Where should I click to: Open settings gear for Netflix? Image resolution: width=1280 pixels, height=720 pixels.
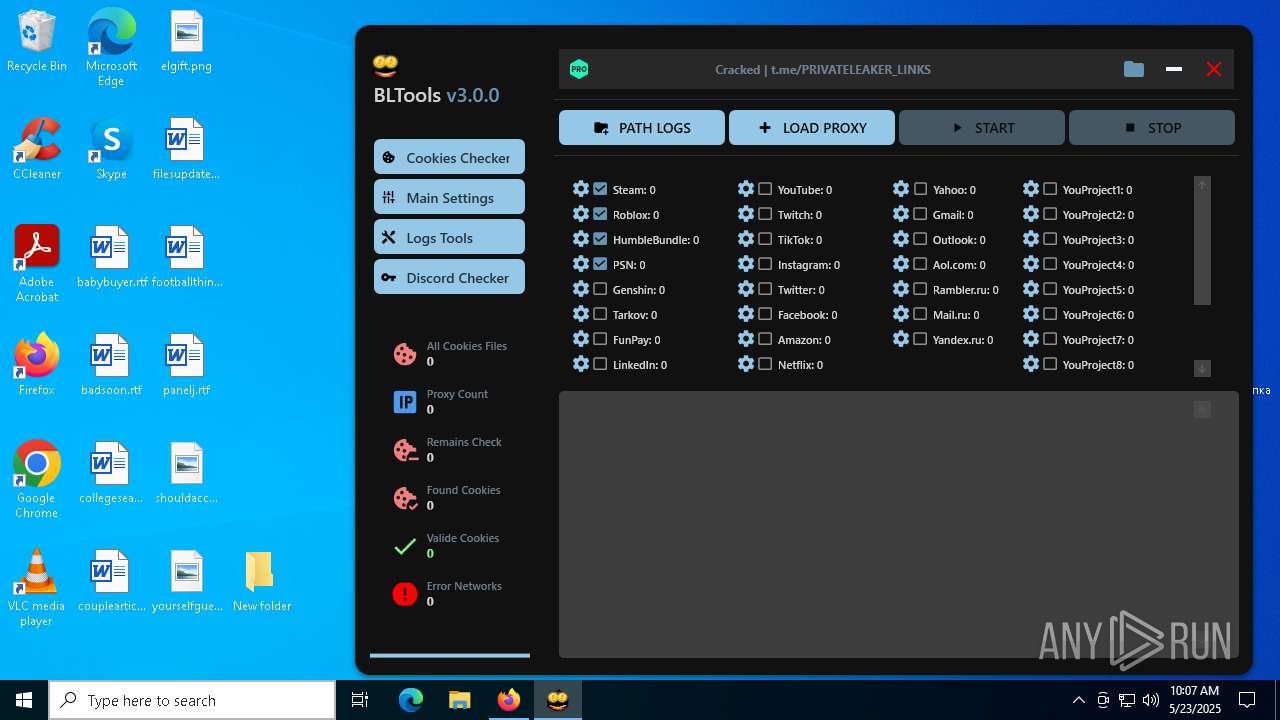(x=746, y=364)
